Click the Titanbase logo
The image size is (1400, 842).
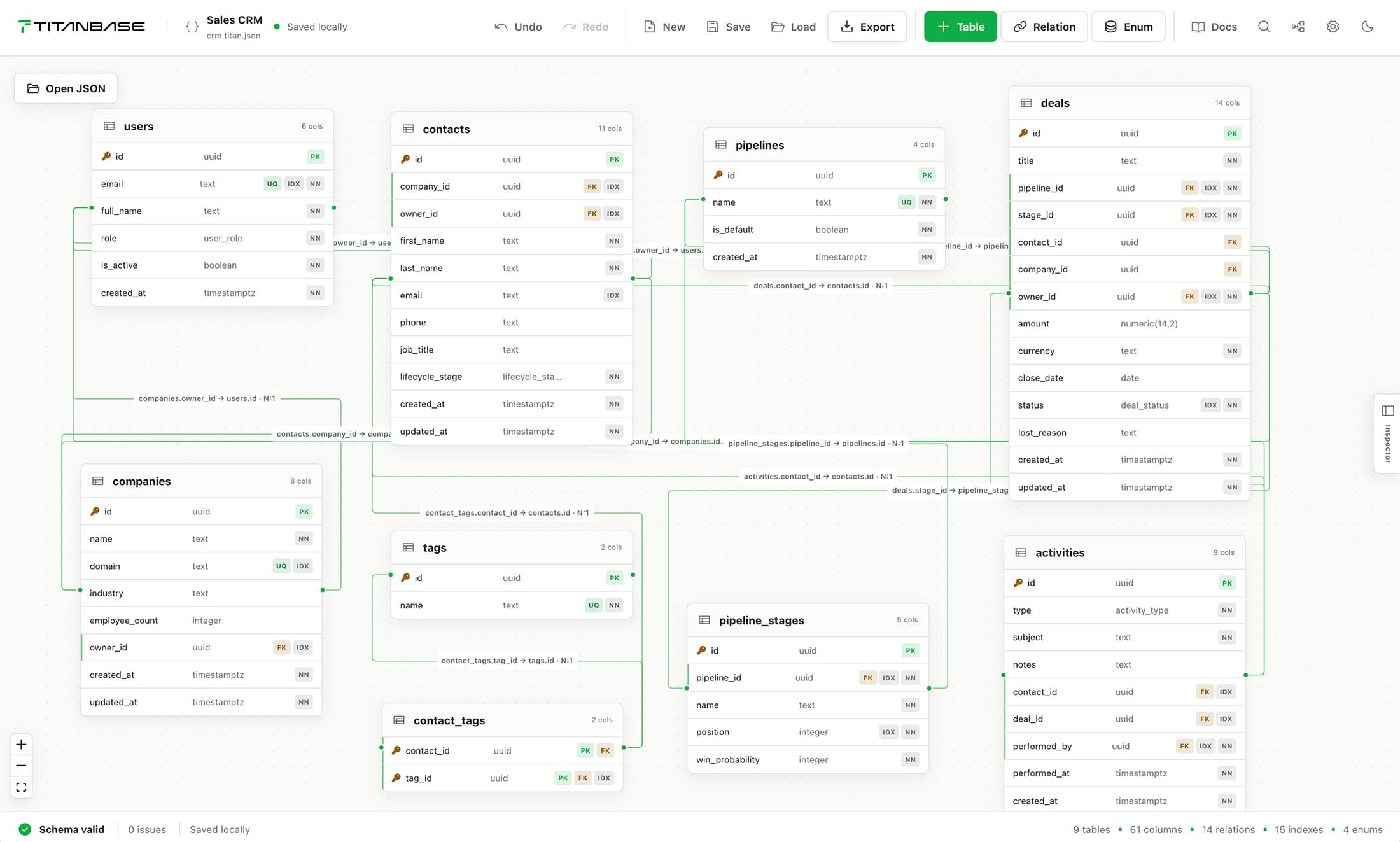coord(81,27)
